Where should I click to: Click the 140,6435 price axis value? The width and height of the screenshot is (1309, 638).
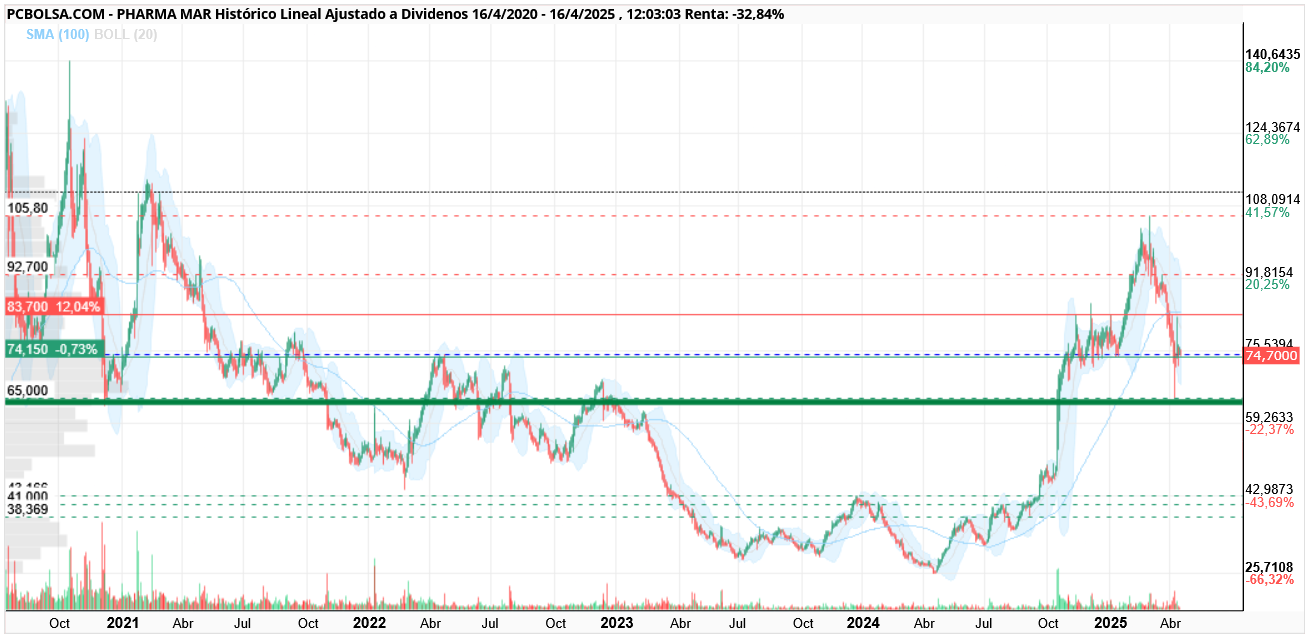pos(1272,54)
